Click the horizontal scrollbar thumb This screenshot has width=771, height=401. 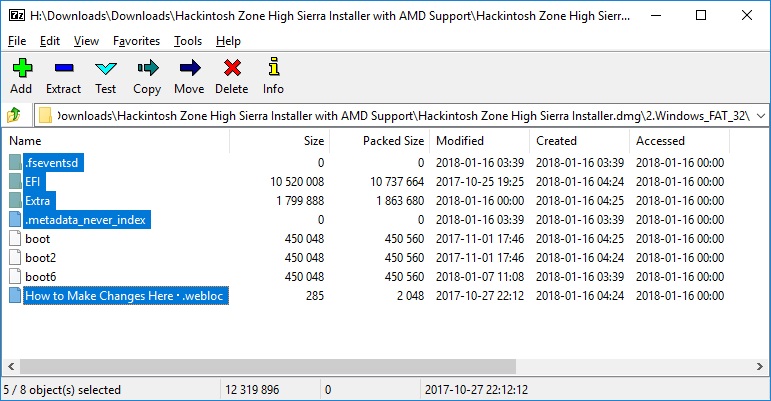point(268,366)
